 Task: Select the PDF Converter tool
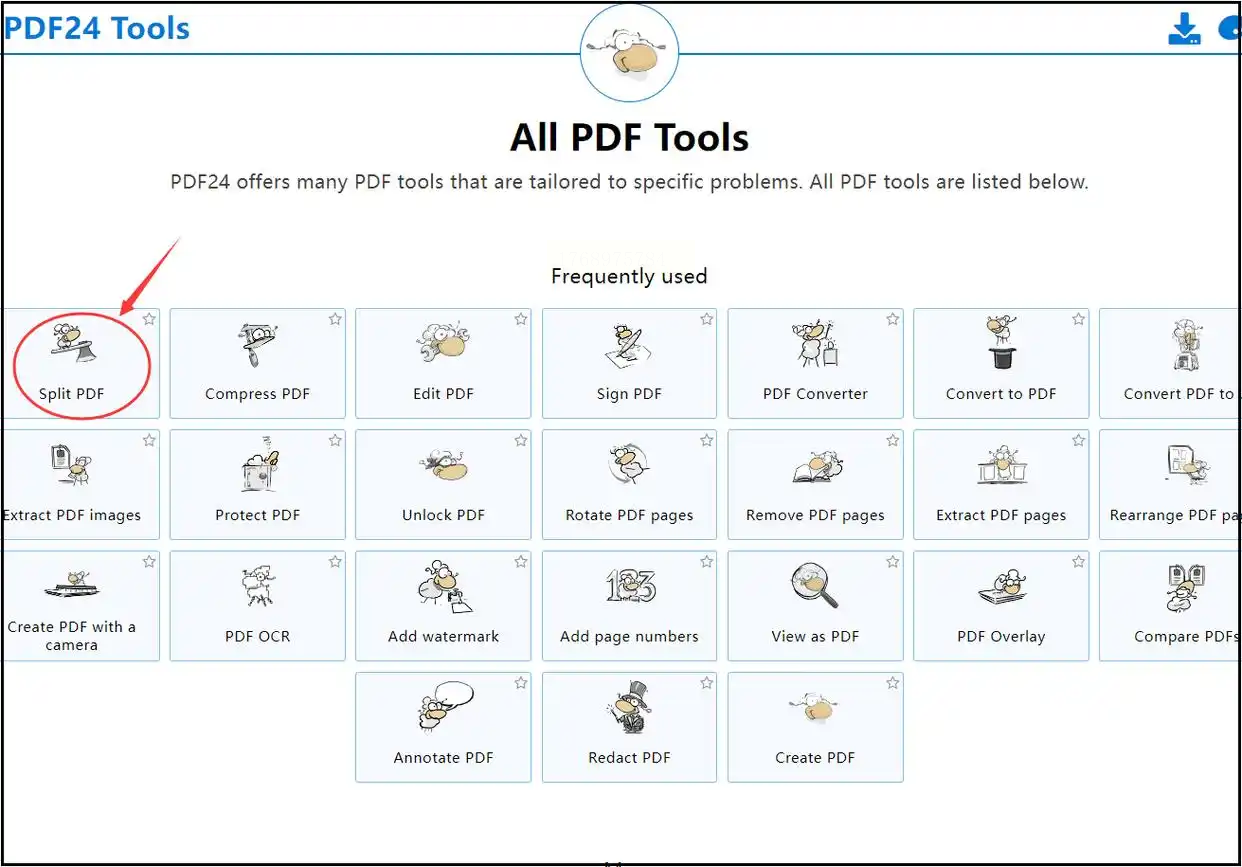point(815,363)
